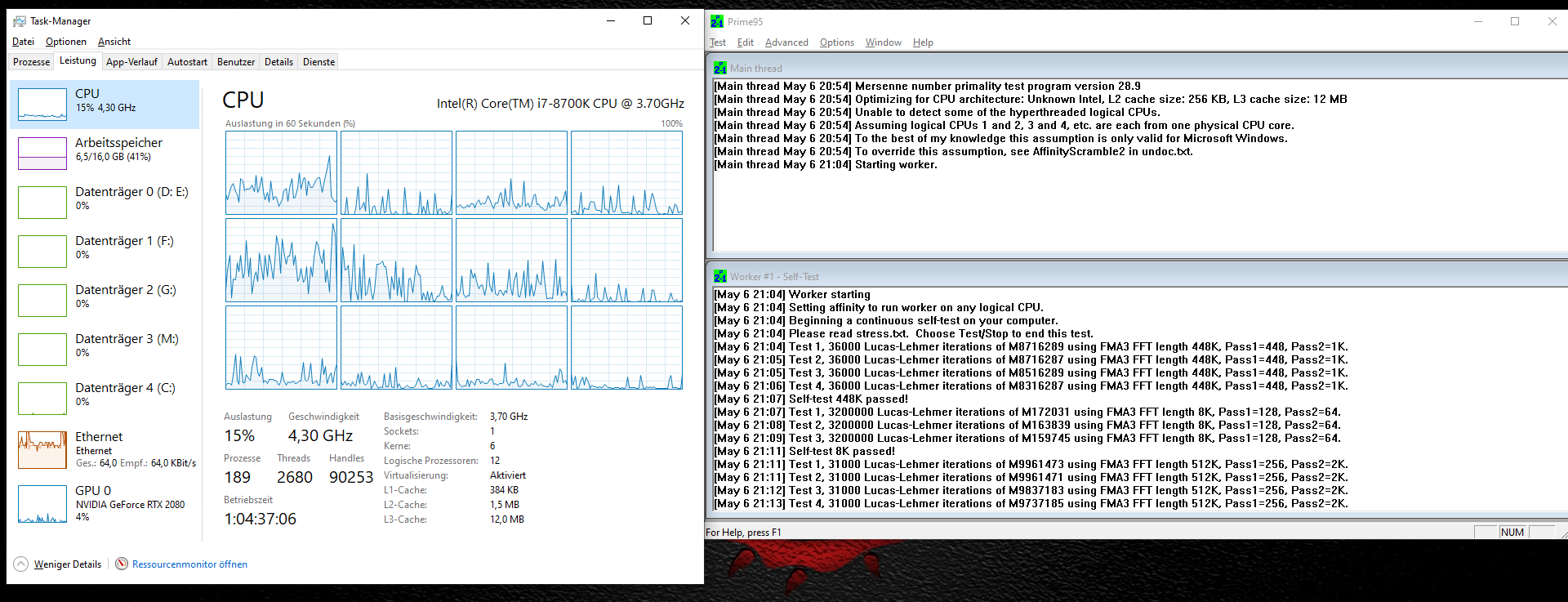The image size is (1568, 602).
Task: Open the Ansicht menu in Task-Manager
Action: (x=114, y=42)
